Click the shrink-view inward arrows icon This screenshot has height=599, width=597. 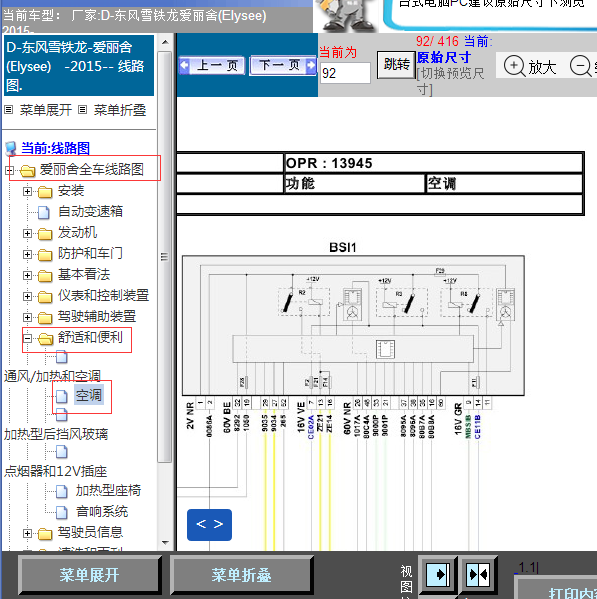tap(478, 574)
